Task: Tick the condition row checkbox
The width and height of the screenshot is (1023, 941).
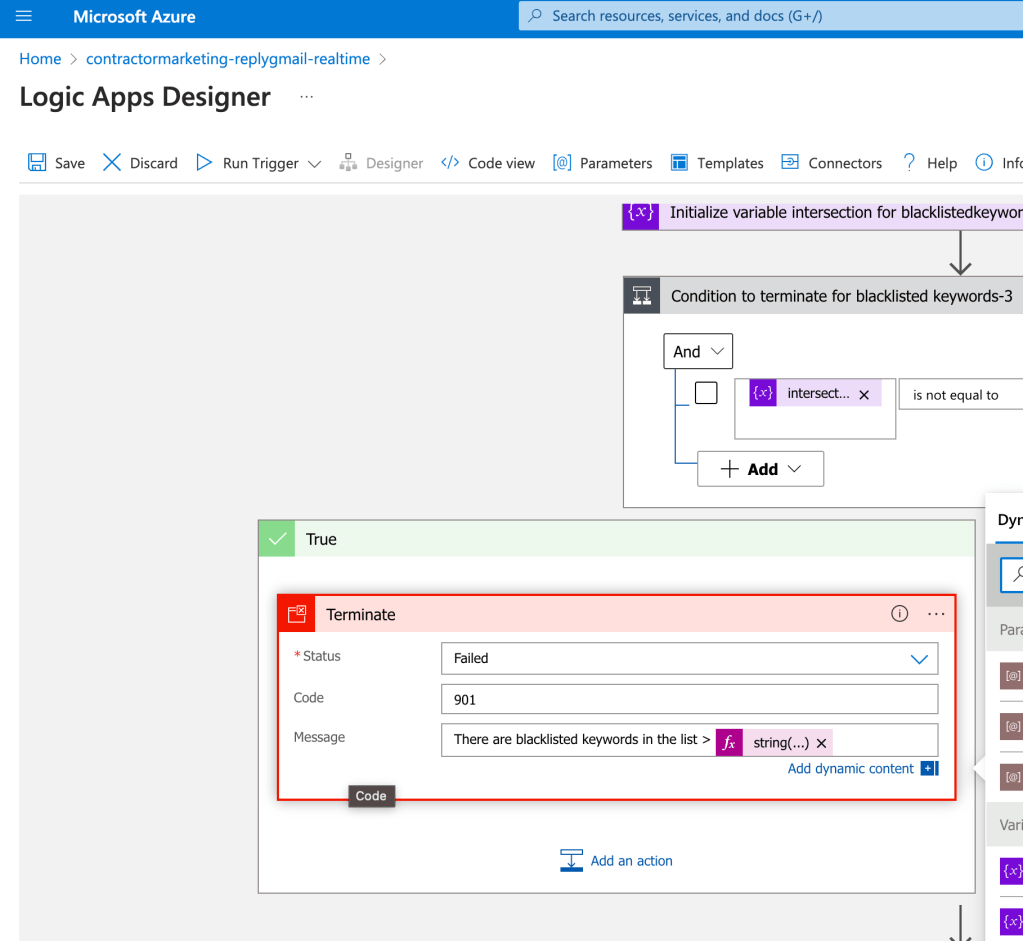Action: (x=706, y=393)
